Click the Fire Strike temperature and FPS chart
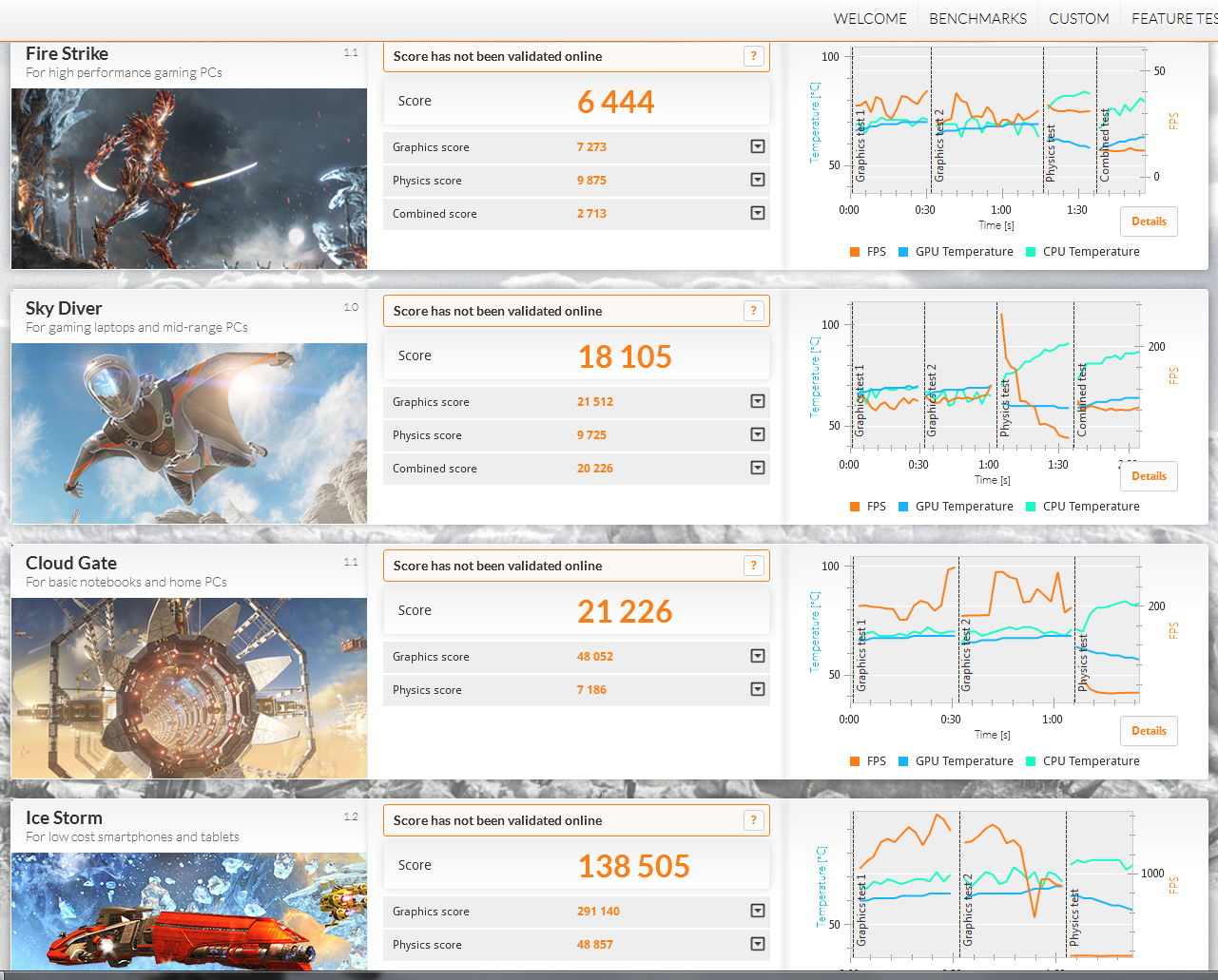Image resolution: width=1218 pixels, height=980 pixels. pos(997,122)
